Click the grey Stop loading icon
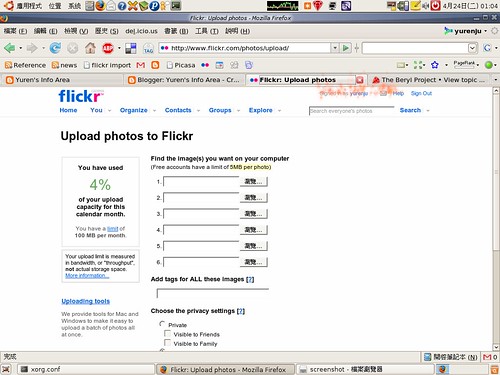 [72, 48]
